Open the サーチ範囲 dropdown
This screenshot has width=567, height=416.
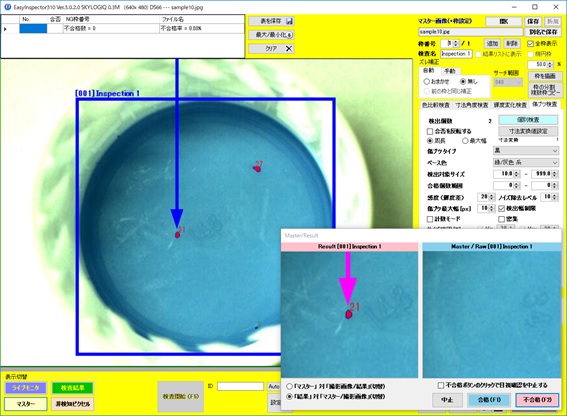508,82
